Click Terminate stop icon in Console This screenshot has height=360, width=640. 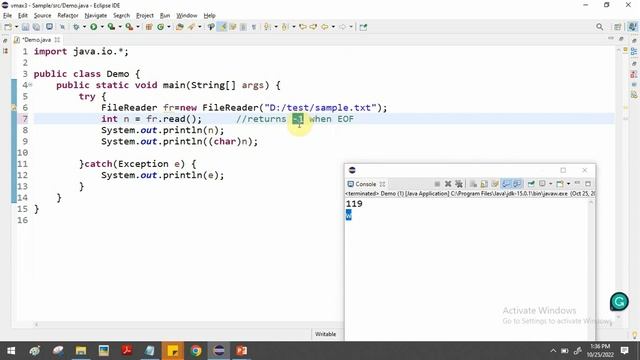tap(437, 184)
